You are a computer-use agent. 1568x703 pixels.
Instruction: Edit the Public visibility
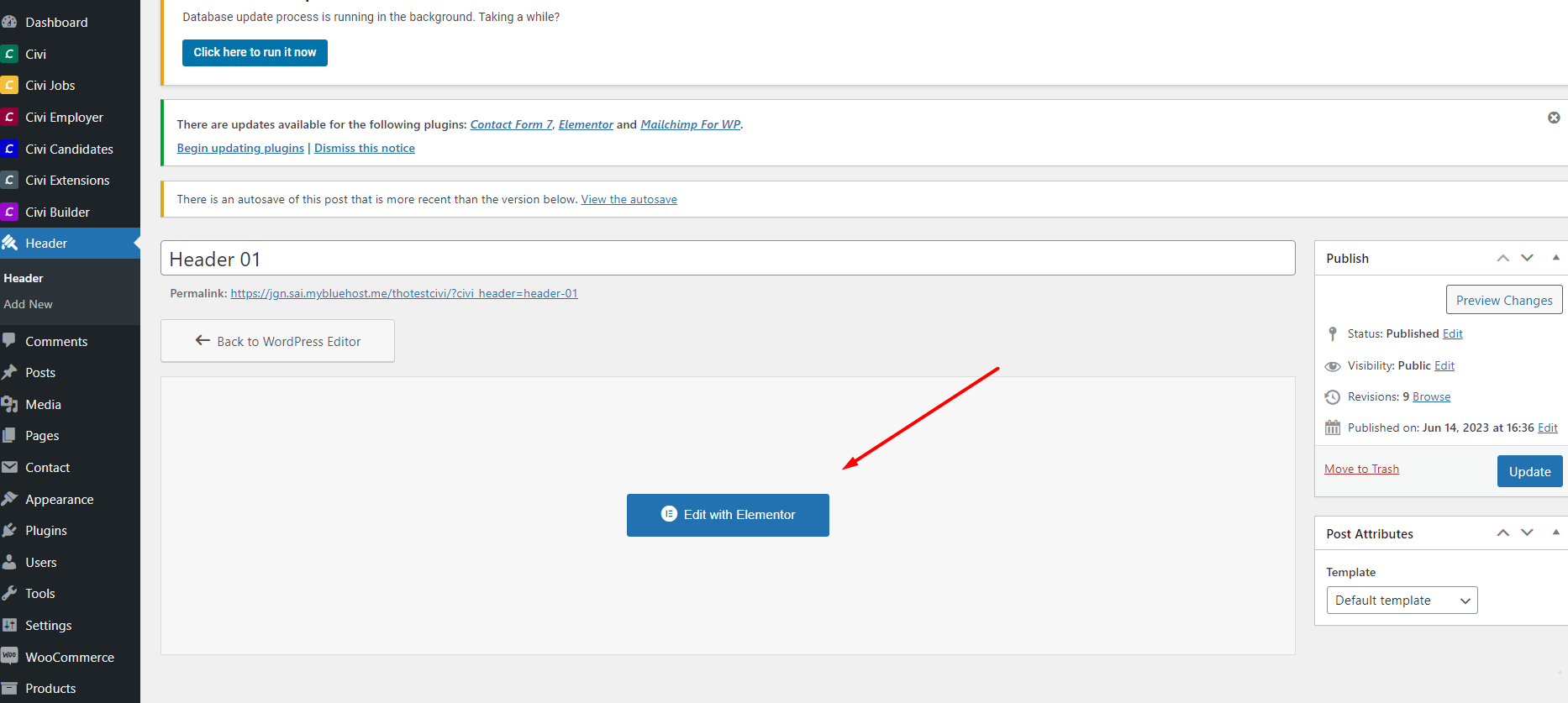1444,365
